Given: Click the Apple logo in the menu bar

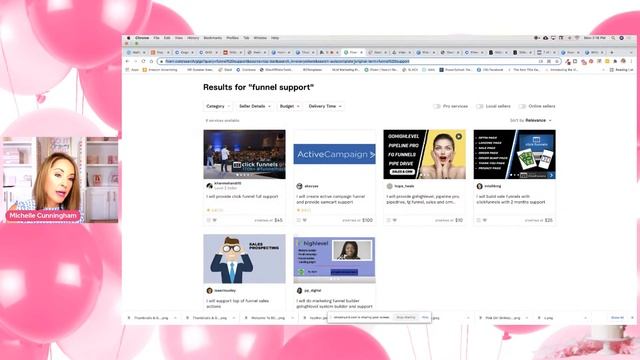Looking at the screenshot, I should click(x=129, y=38).
